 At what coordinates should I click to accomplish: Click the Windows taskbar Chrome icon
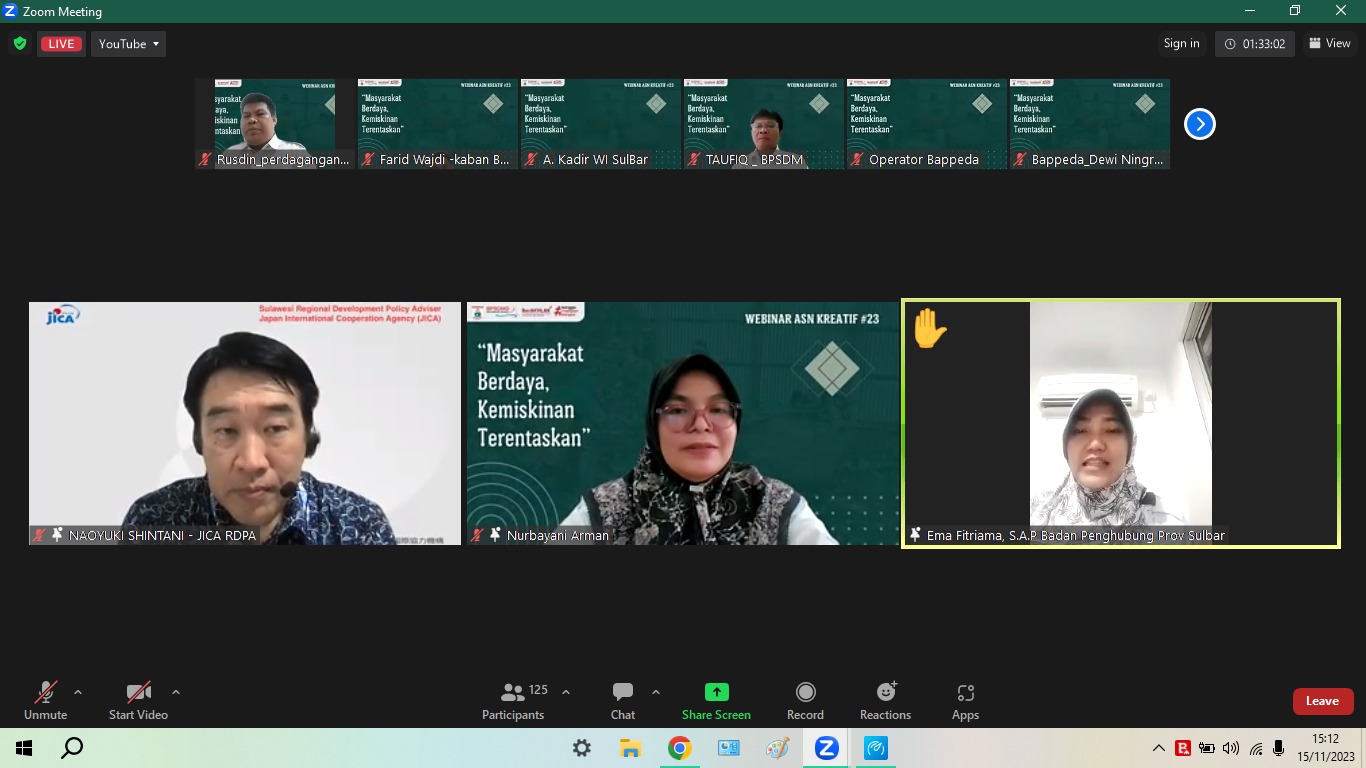point(680,748)
